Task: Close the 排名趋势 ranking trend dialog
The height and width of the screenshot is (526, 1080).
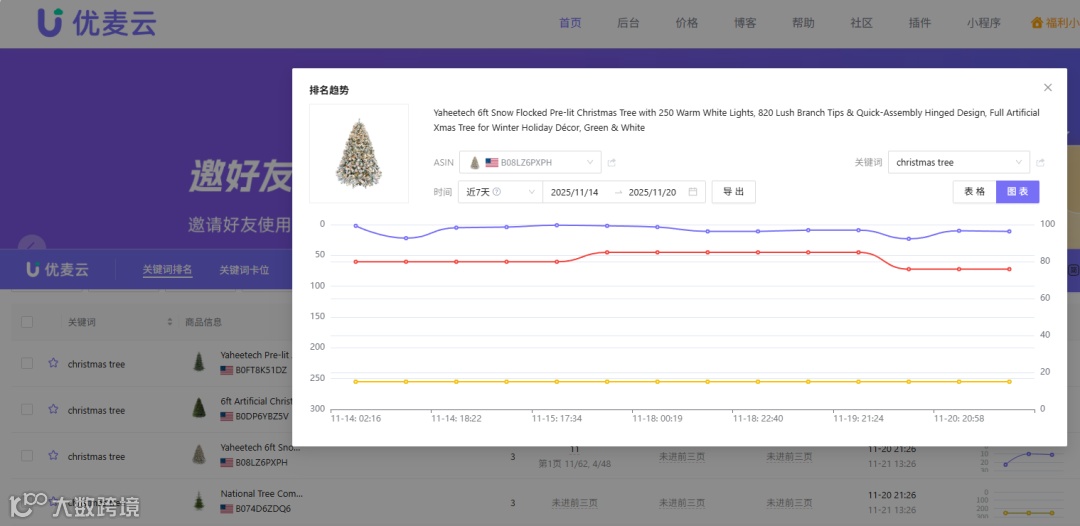Action: coord(1048,87)
